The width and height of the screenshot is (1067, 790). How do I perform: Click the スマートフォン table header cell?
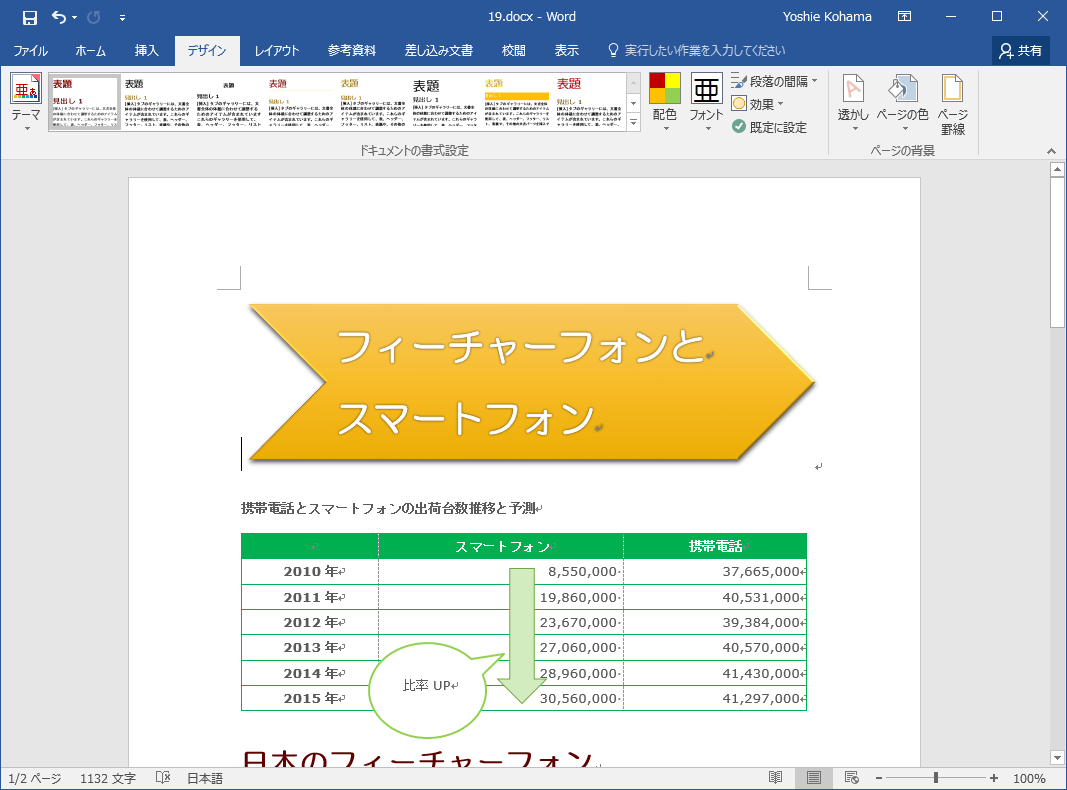pyautogui.click(x=501, y=546)
